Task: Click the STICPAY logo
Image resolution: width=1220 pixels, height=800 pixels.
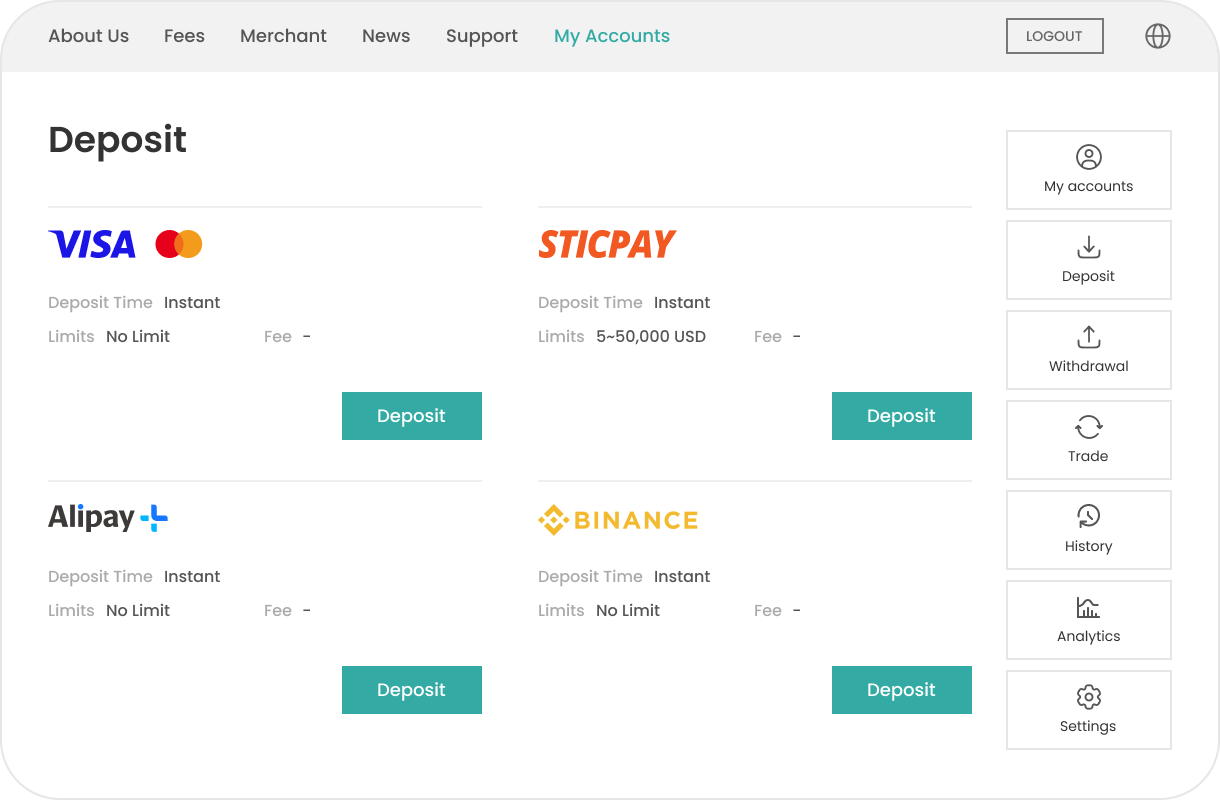Action: click(x=607, y=244)
